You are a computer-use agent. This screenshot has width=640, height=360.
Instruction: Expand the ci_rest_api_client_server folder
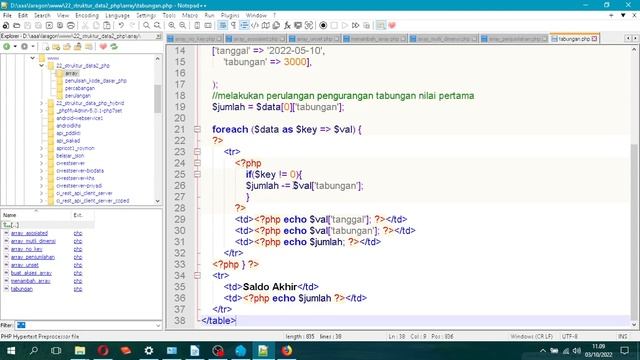coord(42,193)
